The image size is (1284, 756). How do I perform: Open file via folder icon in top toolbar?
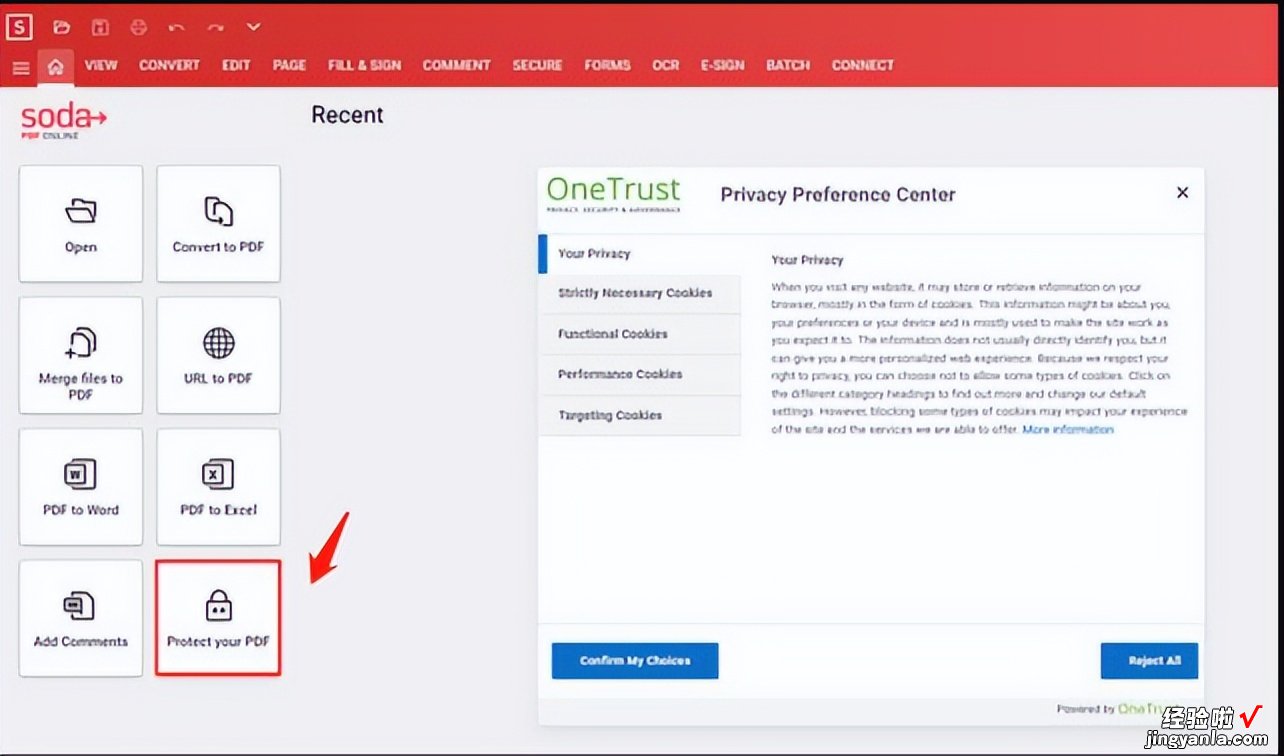pos(62,27)
